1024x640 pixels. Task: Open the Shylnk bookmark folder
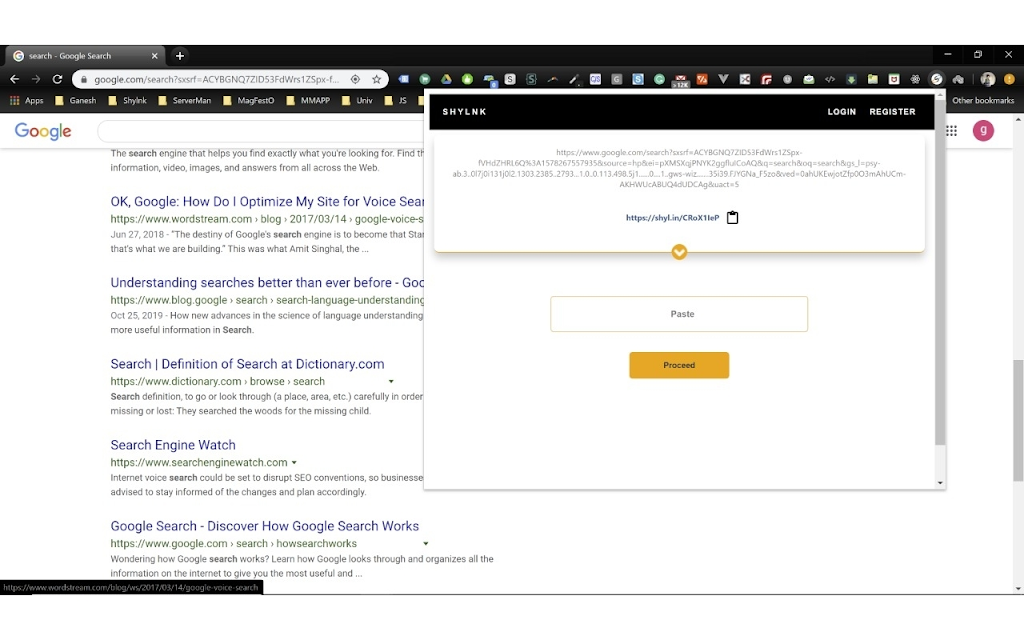tap(128, 101)
